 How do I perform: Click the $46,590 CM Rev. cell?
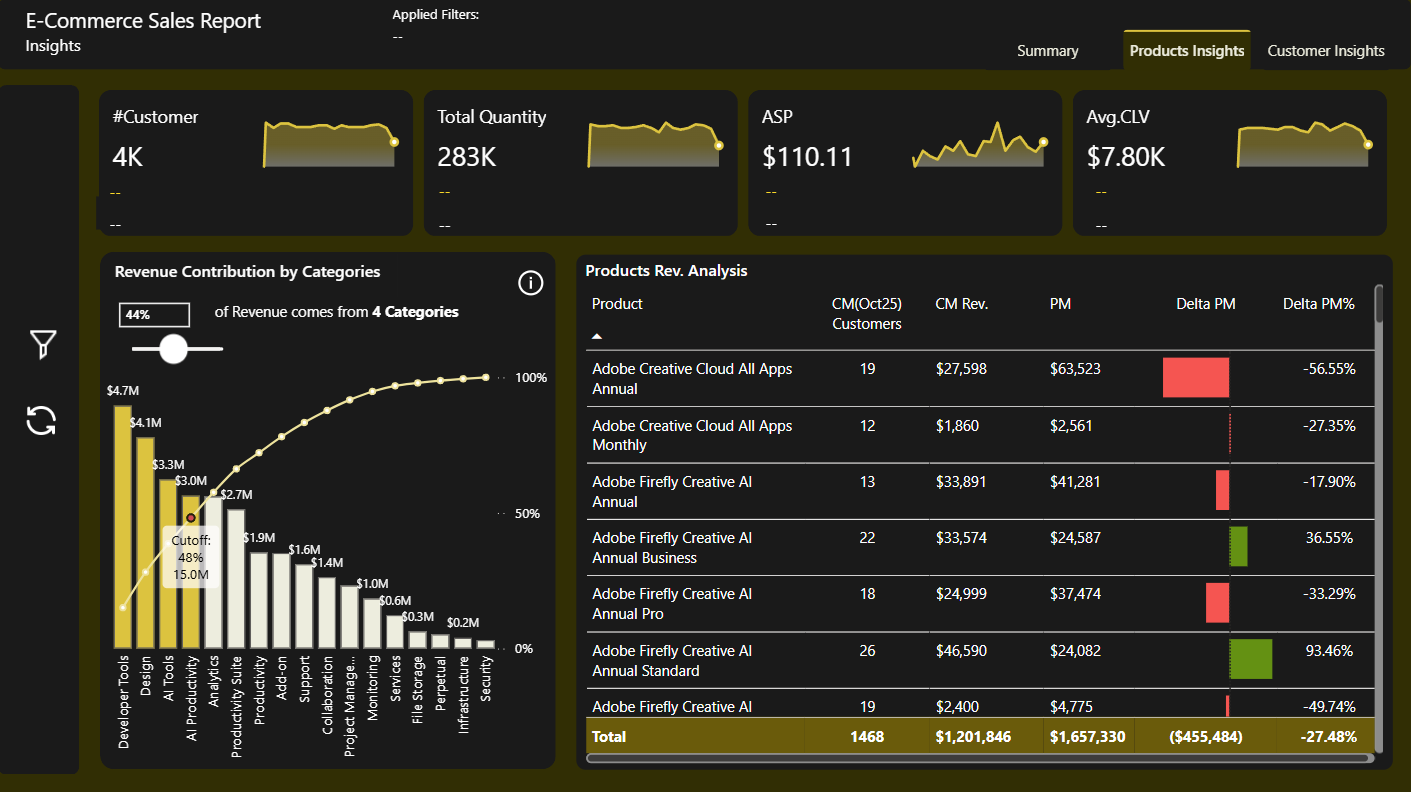(961, 651)
